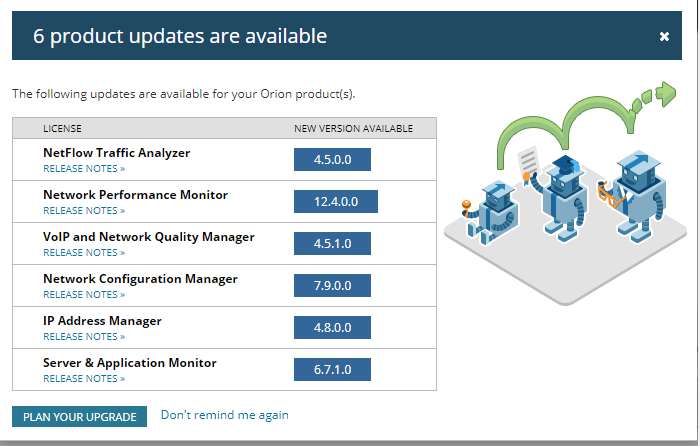This screenshot has height=446, width=700.
Task: Click the 4.5.1.0 version badge
Action: tap(332, 243)
